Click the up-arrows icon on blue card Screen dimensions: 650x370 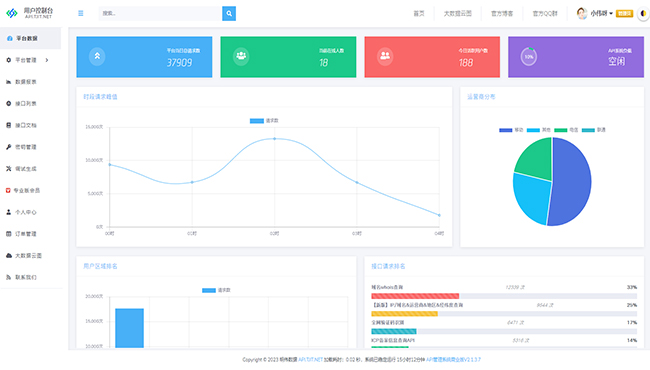[97, 56]
